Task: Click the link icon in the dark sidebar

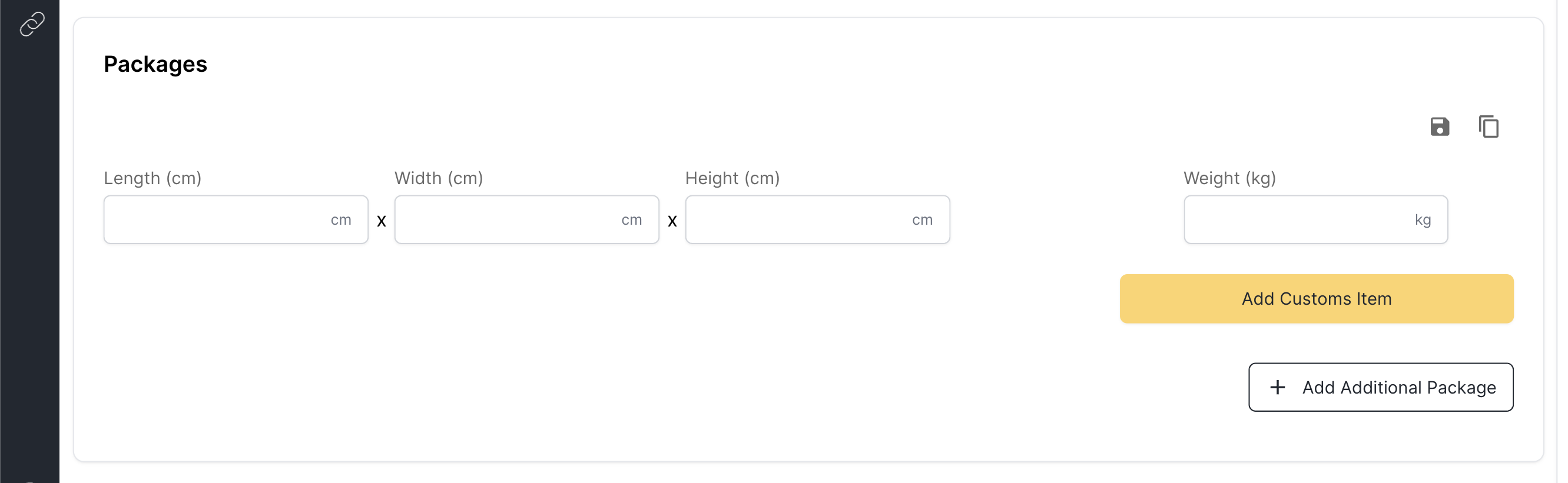Action: [32, 24]
